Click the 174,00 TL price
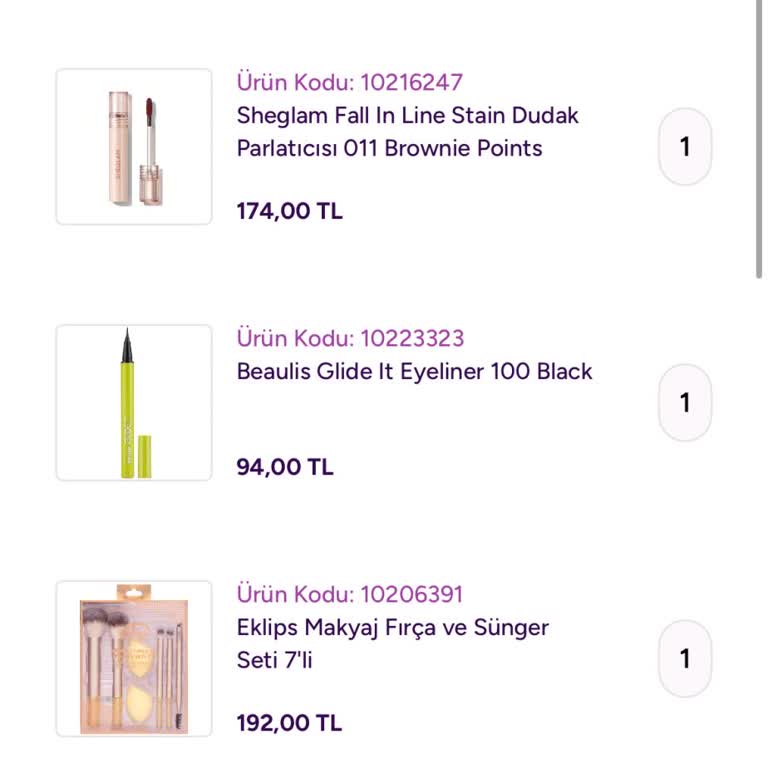This screenshot has height=768, width=768. tap(289, 212)
